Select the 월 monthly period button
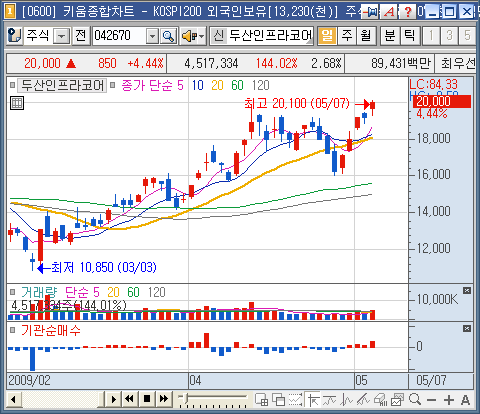Screen dimensions: 480x414 coord(366,35)
